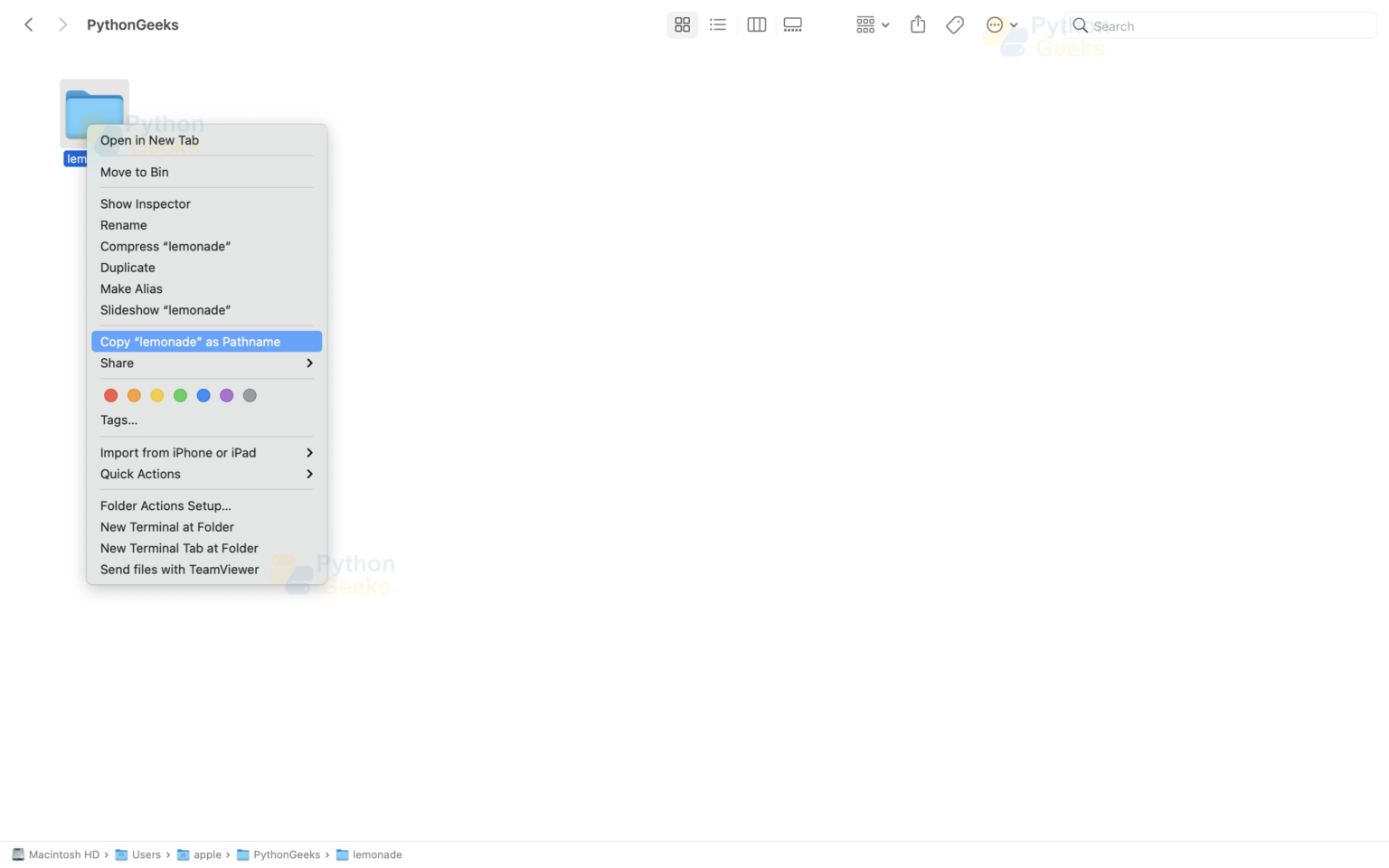
Task: Click the Share toolbar icon
Action: tap(918, 24)
